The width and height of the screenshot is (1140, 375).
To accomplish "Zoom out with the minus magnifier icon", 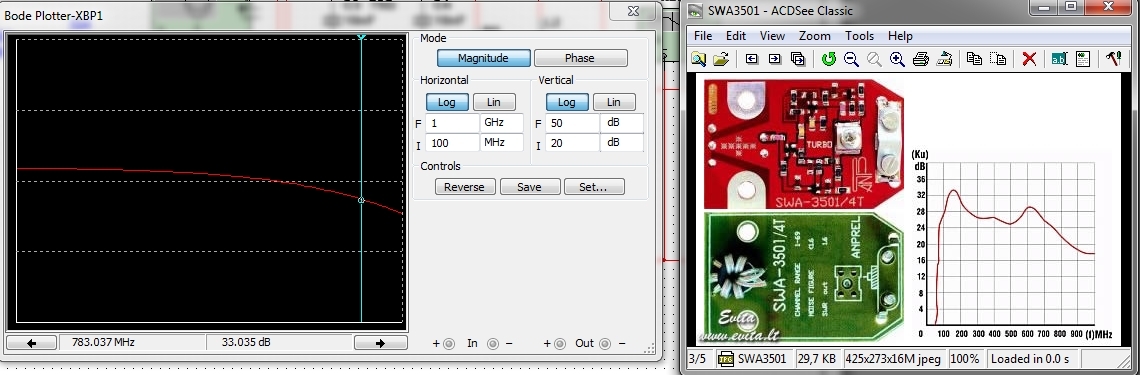I will coord(851,60).
